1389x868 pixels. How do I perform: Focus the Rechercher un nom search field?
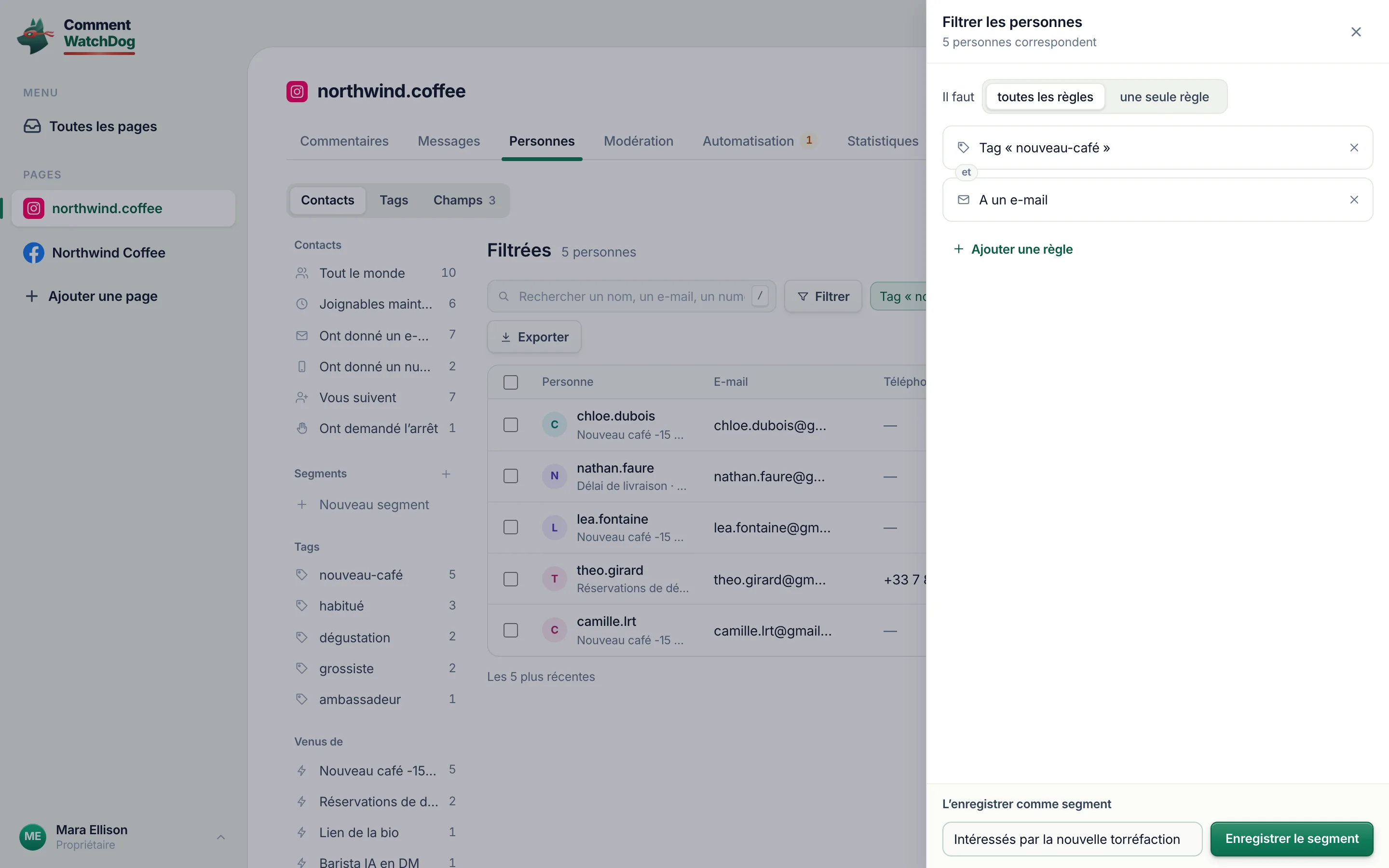[x=631, y=296]
